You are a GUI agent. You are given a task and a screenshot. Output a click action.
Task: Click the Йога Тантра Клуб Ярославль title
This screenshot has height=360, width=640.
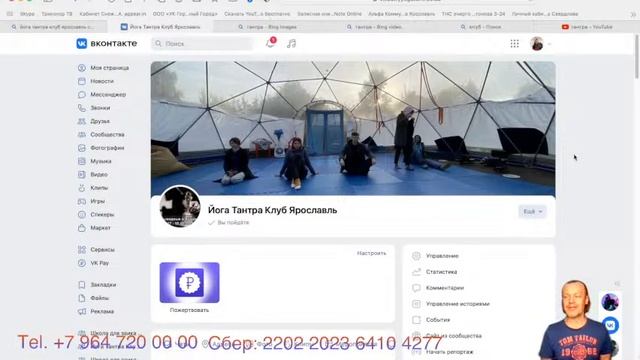click(272, 210)
